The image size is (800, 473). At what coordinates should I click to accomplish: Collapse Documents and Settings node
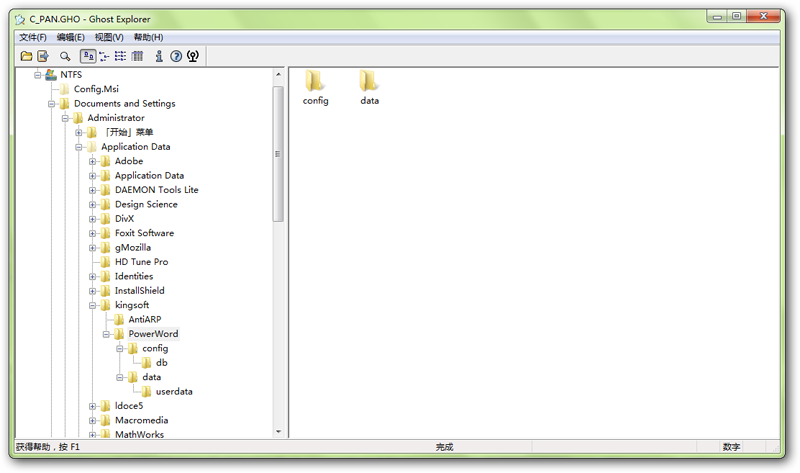coord(52,104)
